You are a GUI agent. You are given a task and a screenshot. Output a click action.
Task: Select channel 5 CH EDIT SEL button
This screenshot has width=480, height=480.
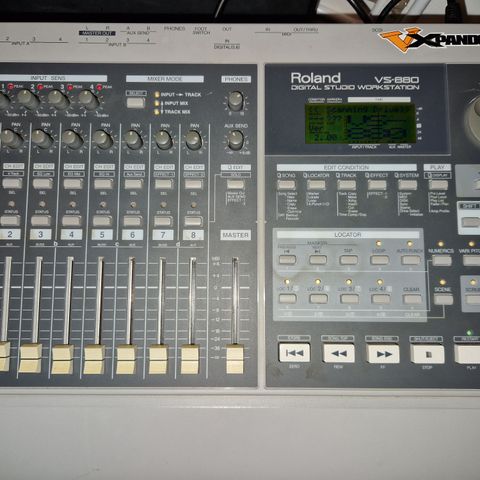(x=103, y=184)
